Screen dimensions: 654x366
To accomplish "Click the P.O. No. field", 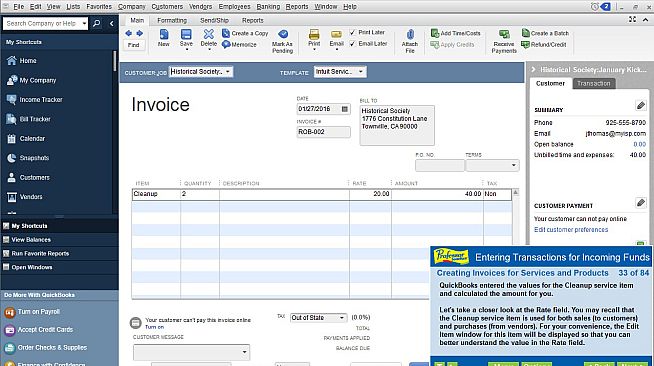I will pyautogui.click(x=439, y=165).
